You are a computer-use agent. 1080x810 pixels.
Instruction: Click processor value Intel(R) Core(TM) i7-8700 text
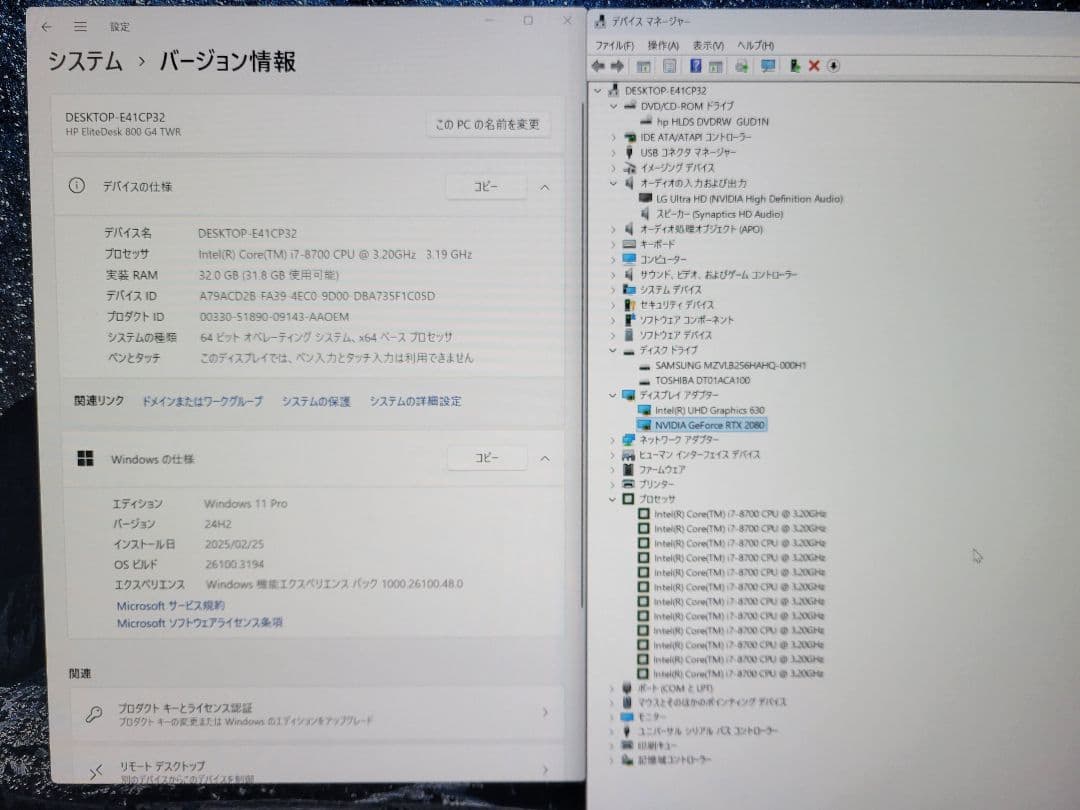(x=335, y=254)
